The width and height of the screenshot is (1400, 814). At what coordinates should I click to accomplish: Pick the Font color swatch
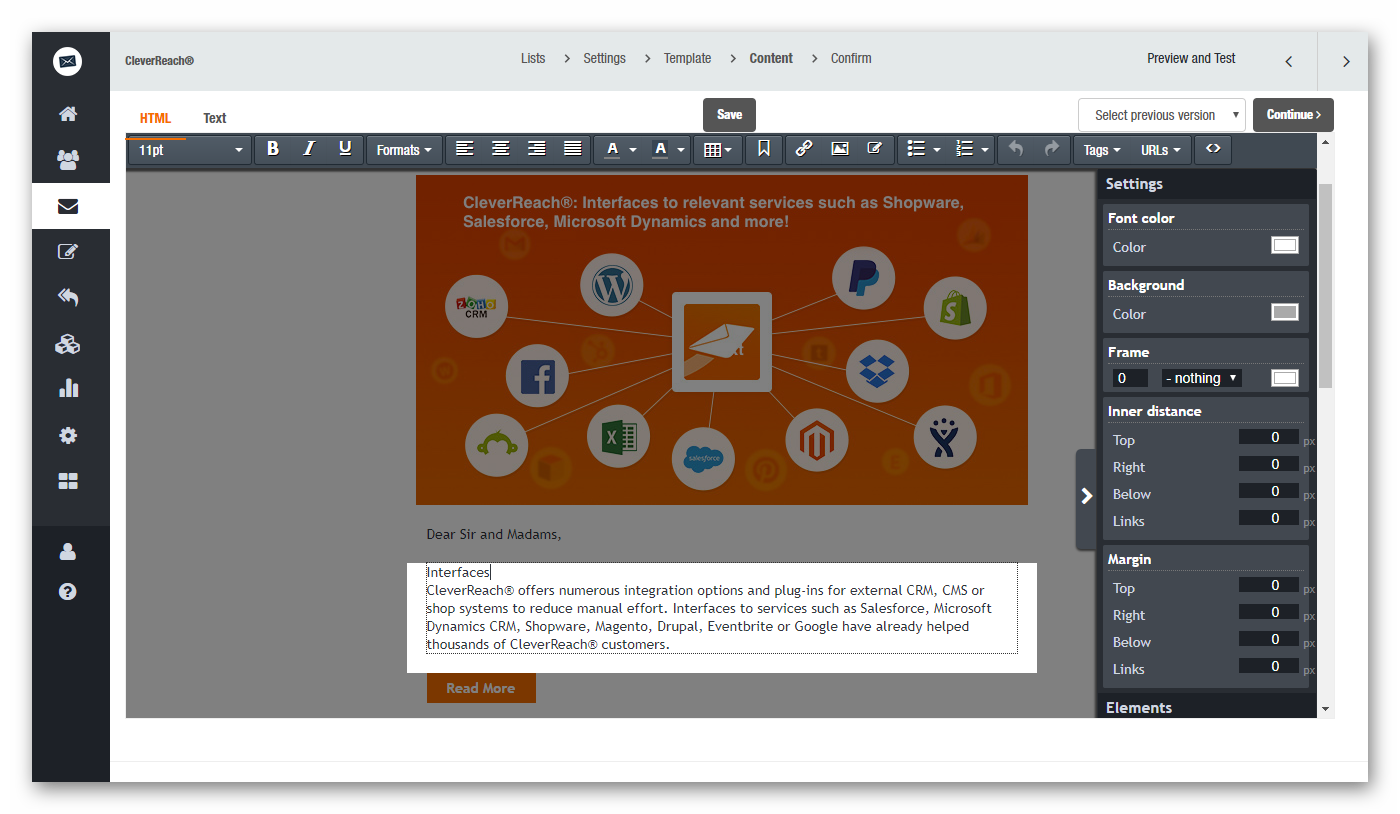tap(1285, 245)
